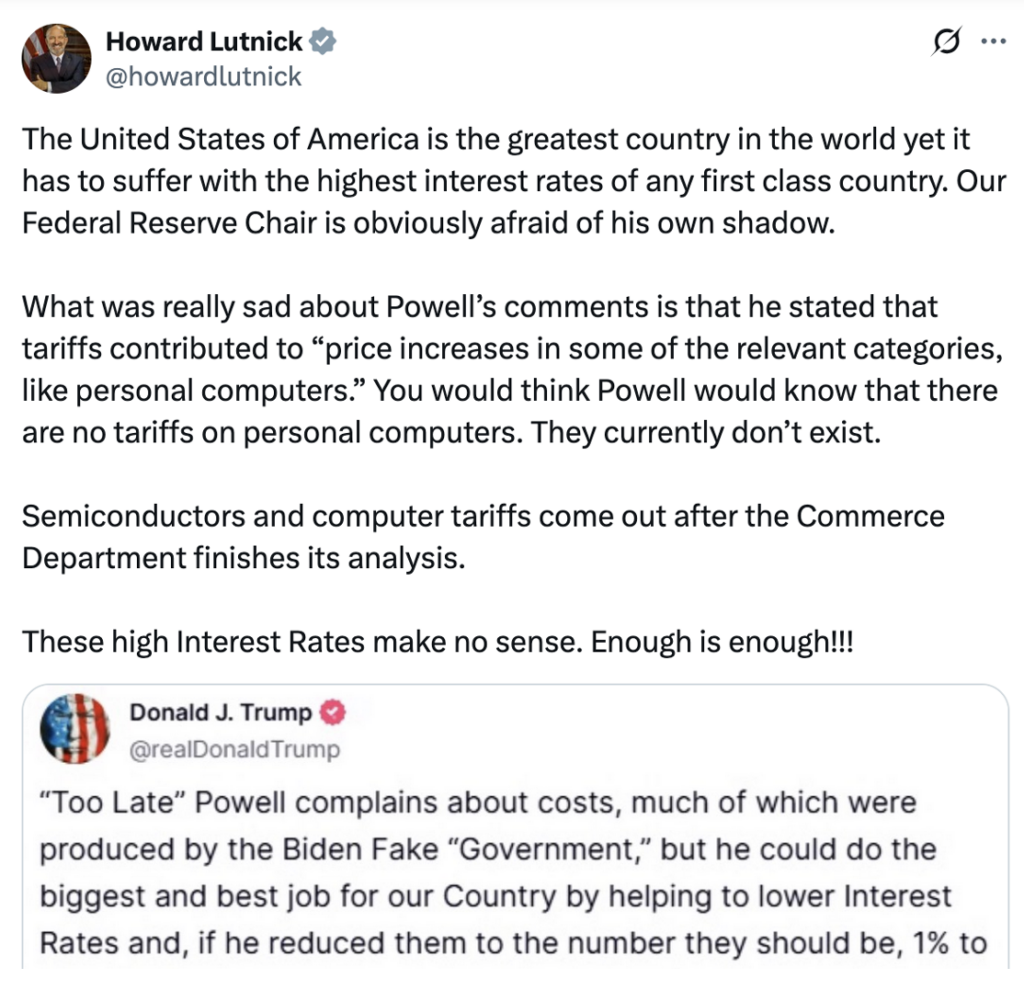Click the "Federal Reserve Chair is obviously afraid" line
The height and width of the screenshot is (1002, 1024).
(x=427, y=222)
